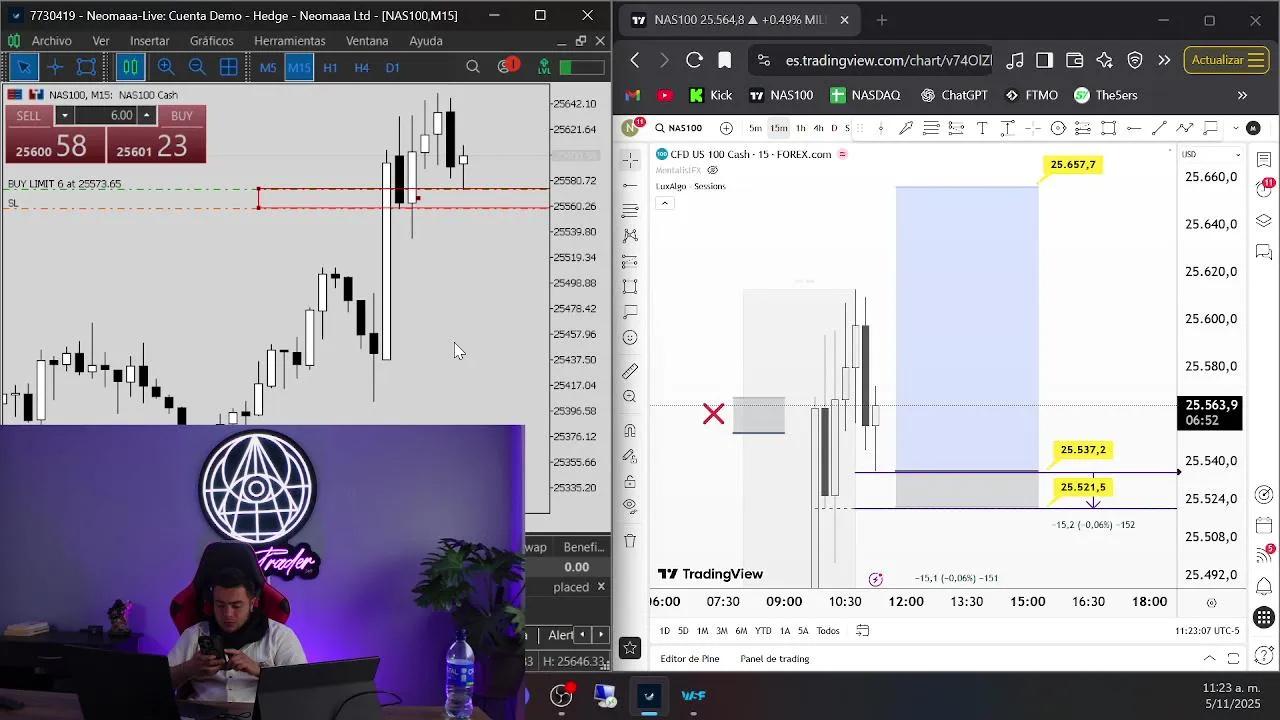Expand the bottom panel with up chevron
The height and width of the screenshot is (720, 1280).
coord(1209,659)
